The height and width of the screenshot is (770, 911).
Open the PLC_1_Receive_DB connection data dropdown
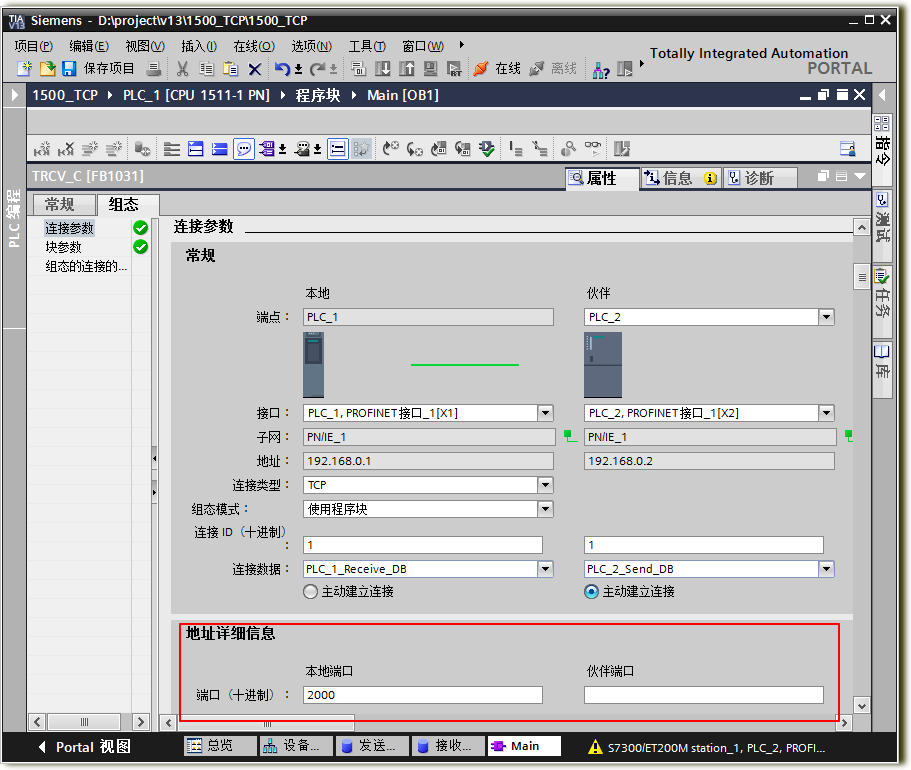(545, 569)
